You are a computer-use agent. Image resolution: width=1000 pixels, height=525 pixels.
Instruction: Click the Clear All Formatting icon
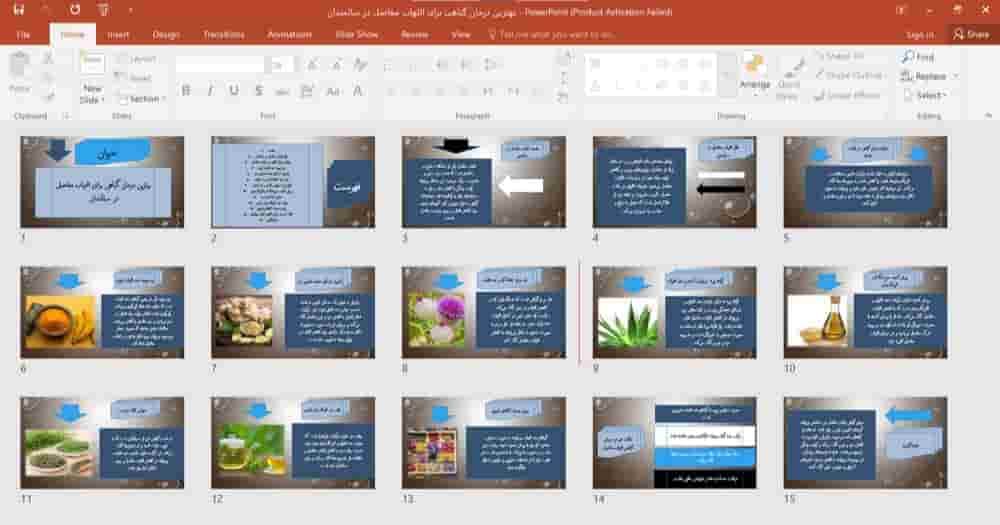pos(360,65)
